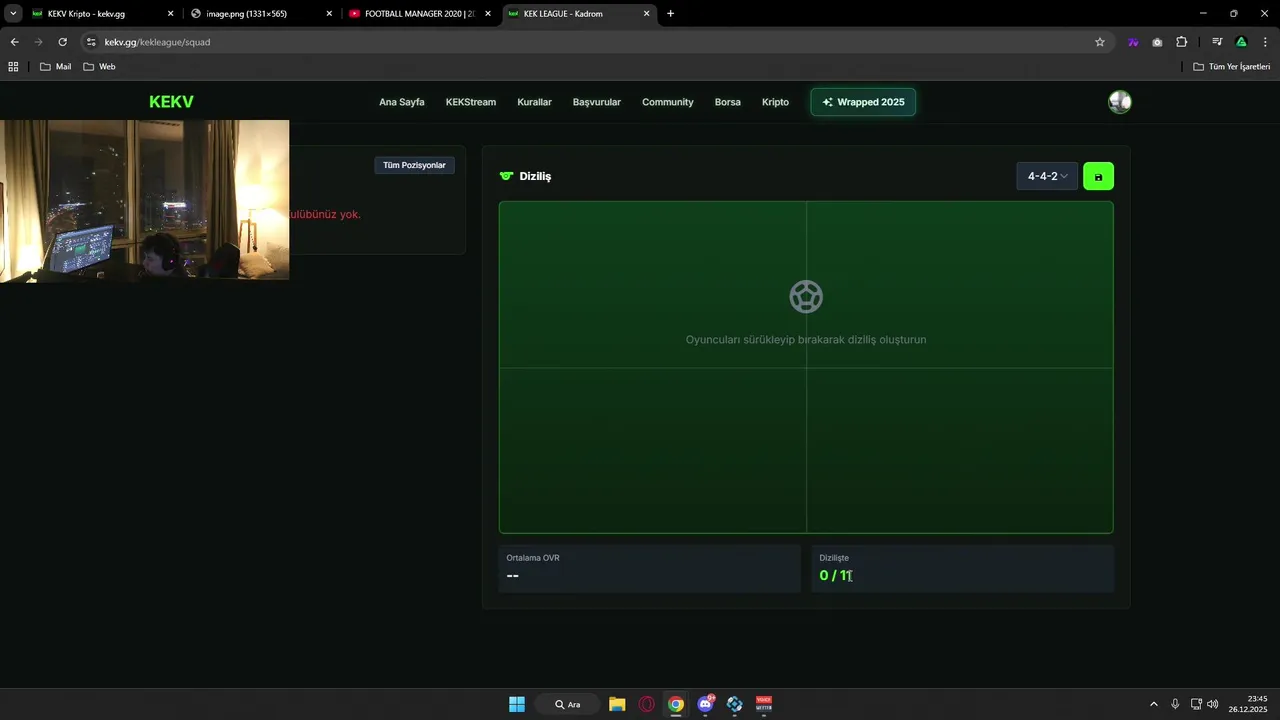Click the taskbar Ara search box
1280x720 pixels.
(568, 704)
